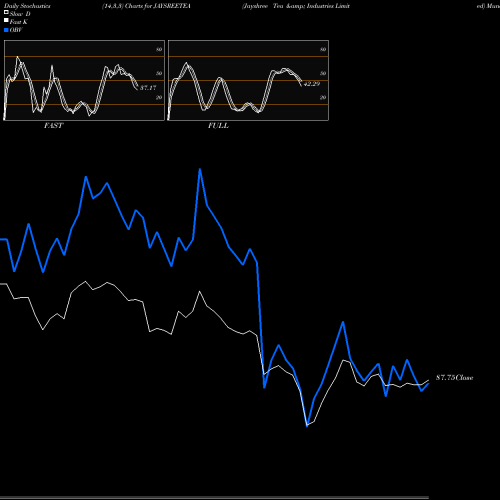The height and width of the screenshot is (500, 500).
Task: Click the lowest trough of the white close line
Action: pos(307,425)
